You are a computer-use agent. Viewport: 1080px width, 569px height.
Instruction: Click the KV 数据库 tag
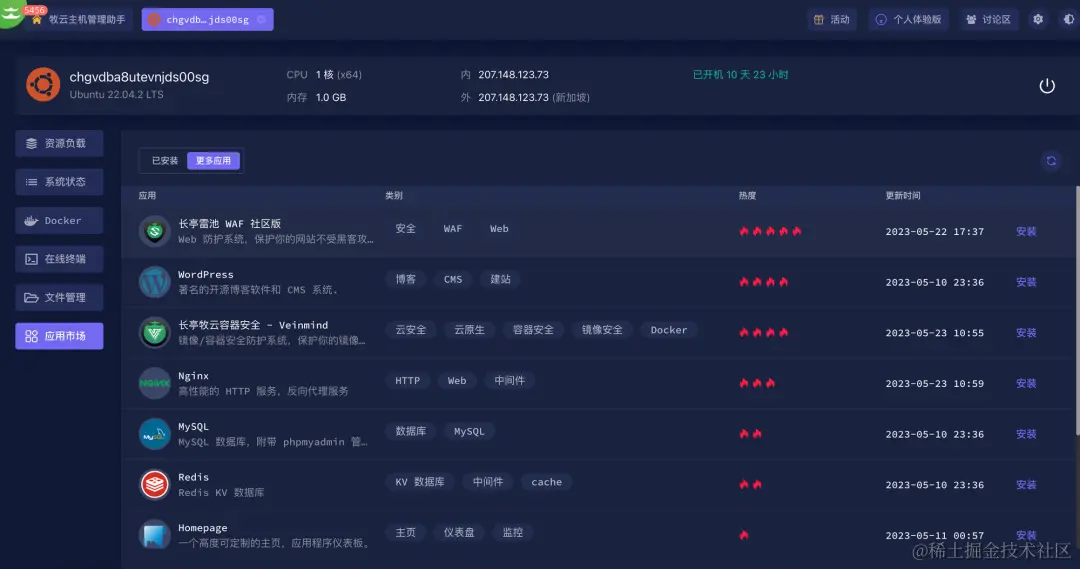(419, 482)
